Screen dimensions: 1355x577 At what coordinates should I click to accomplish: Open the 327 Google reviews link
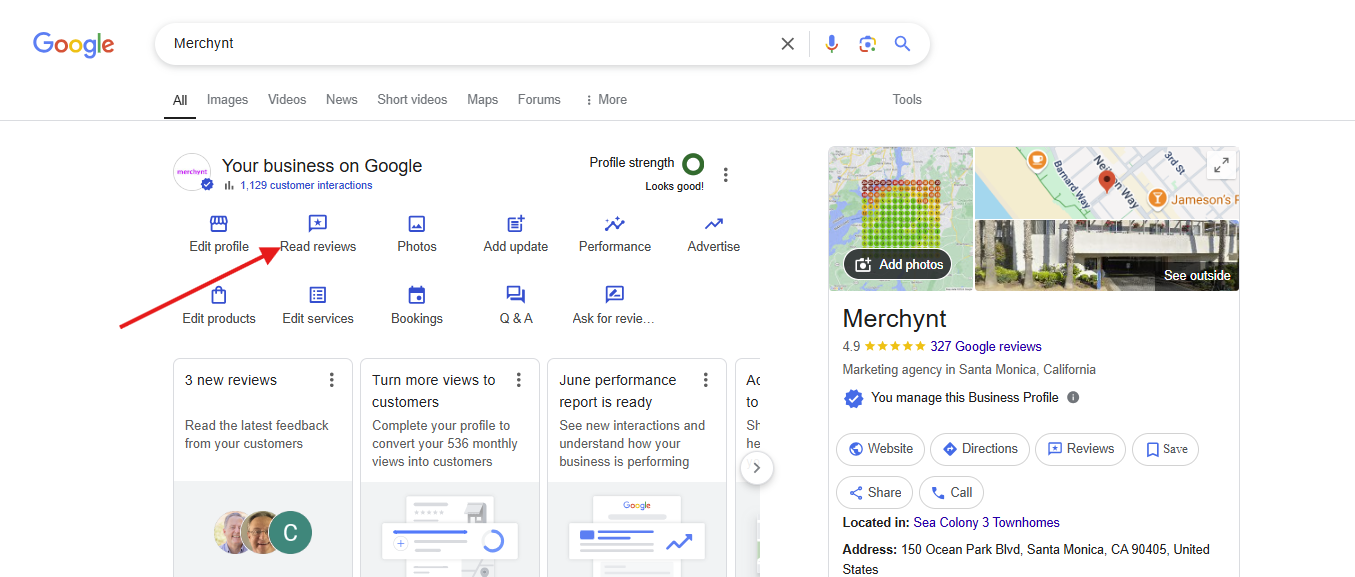tap(986, 346)
